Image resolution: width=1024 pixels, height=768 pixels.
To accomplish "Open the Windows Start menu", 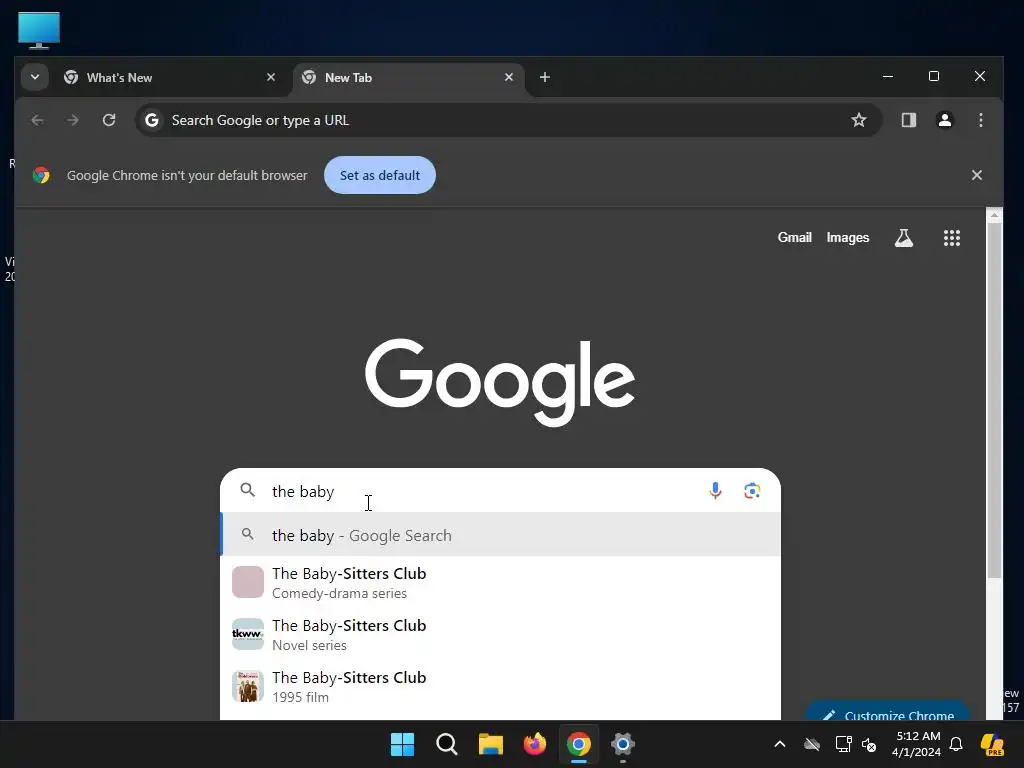I will tap(402, 744).
